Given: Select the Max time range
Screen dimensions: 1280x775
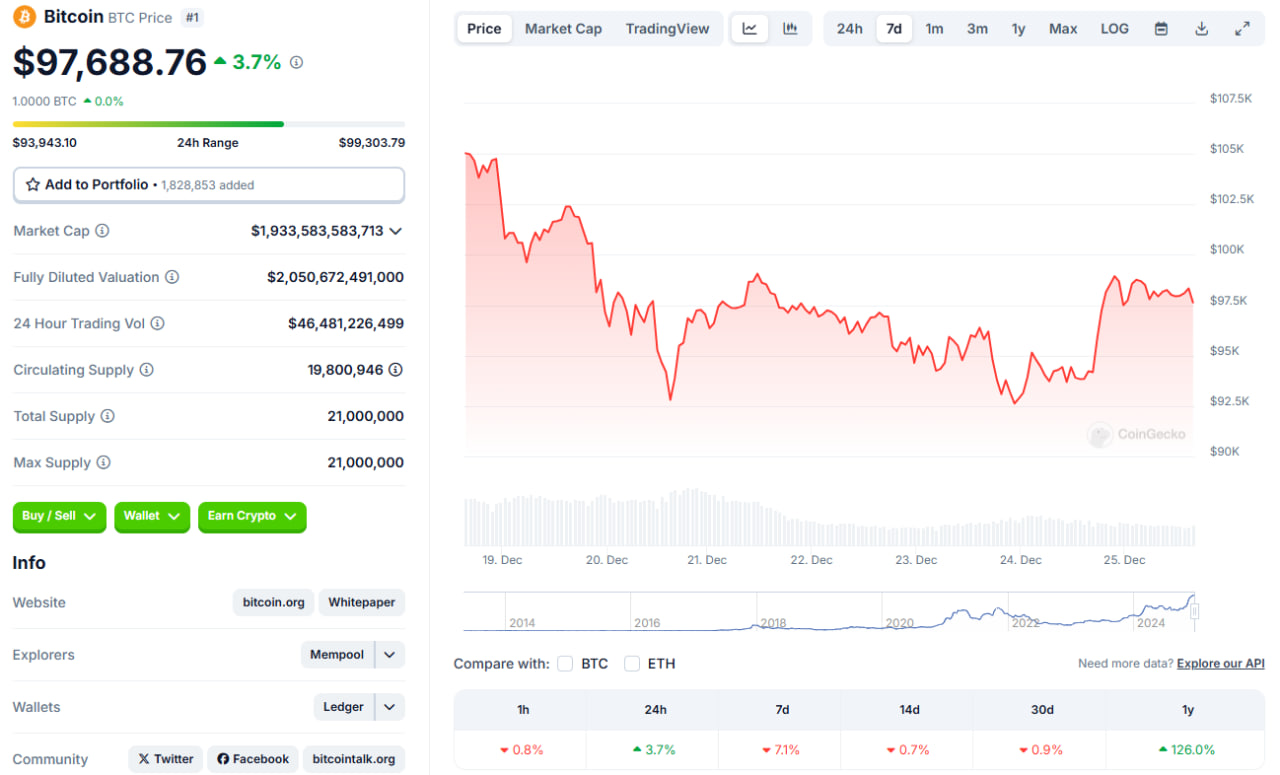Looking at the screenshot, I should (1063, 29).
